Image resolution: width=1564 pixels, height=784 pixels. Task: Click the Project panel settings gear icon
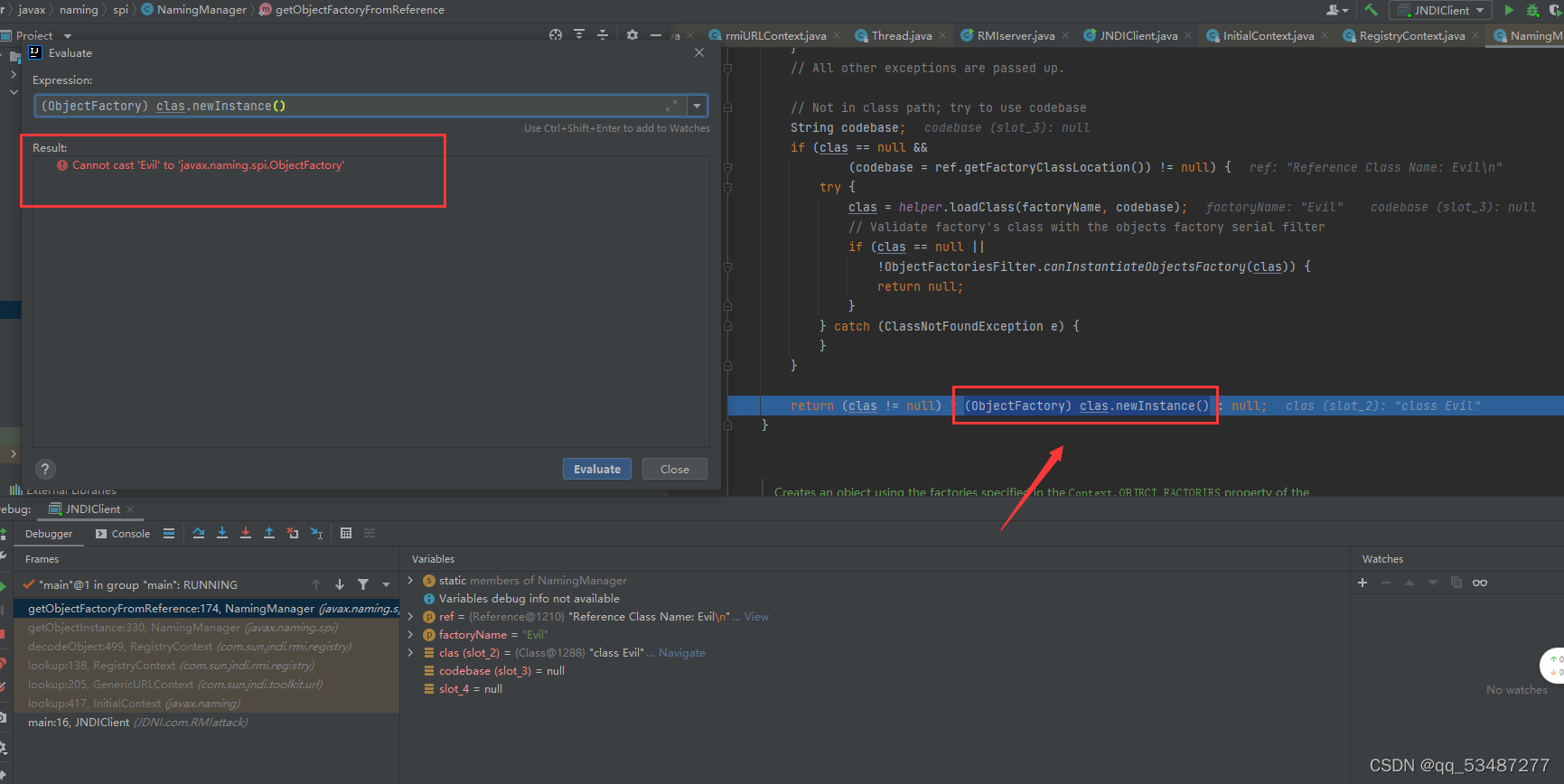click(632, 34)
